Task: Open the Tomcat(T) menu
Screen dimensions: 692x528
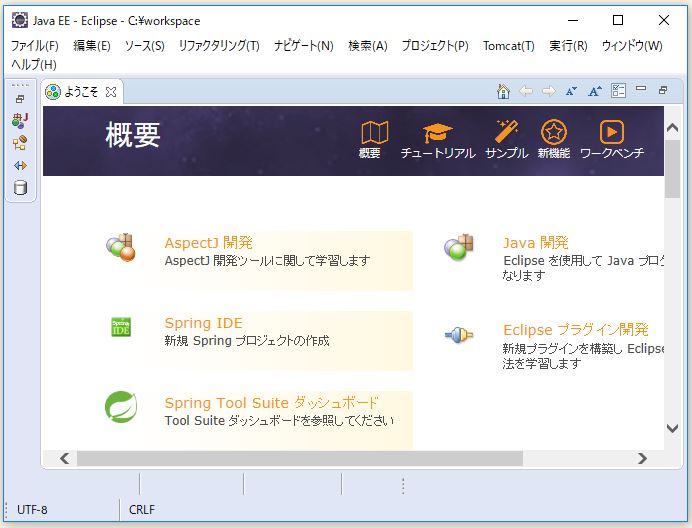Action: pyautogui.click(x=508, y=45)
